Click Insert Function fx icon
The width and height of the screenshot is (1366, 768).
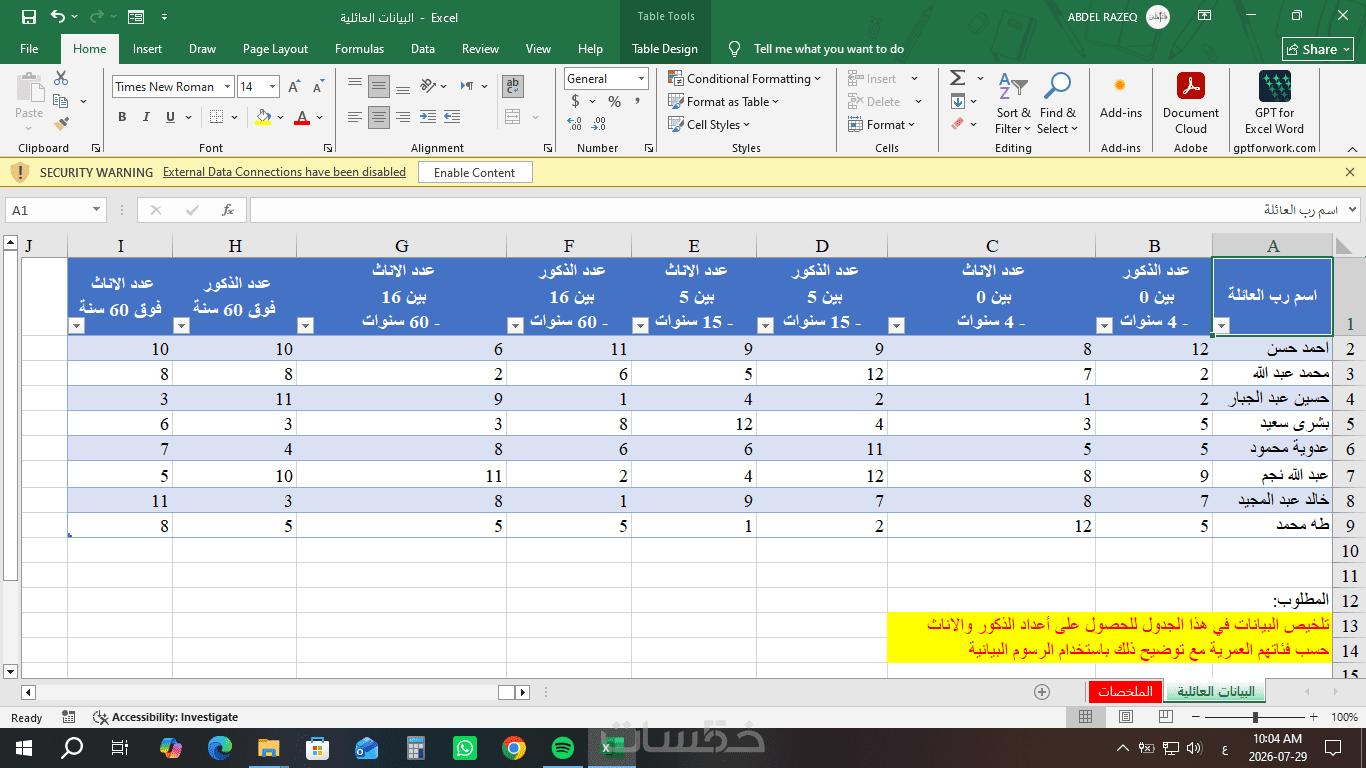coord(228,210)
